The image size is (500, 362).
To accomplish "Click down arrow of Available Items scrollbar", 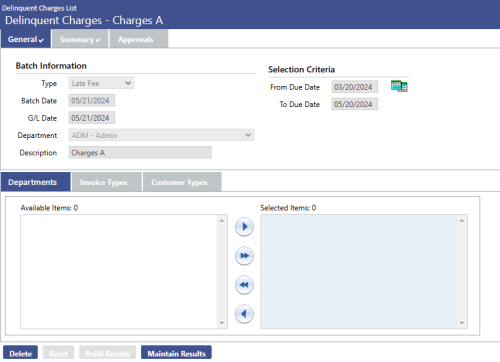I will pyautogui.click(x=222, y=323).
